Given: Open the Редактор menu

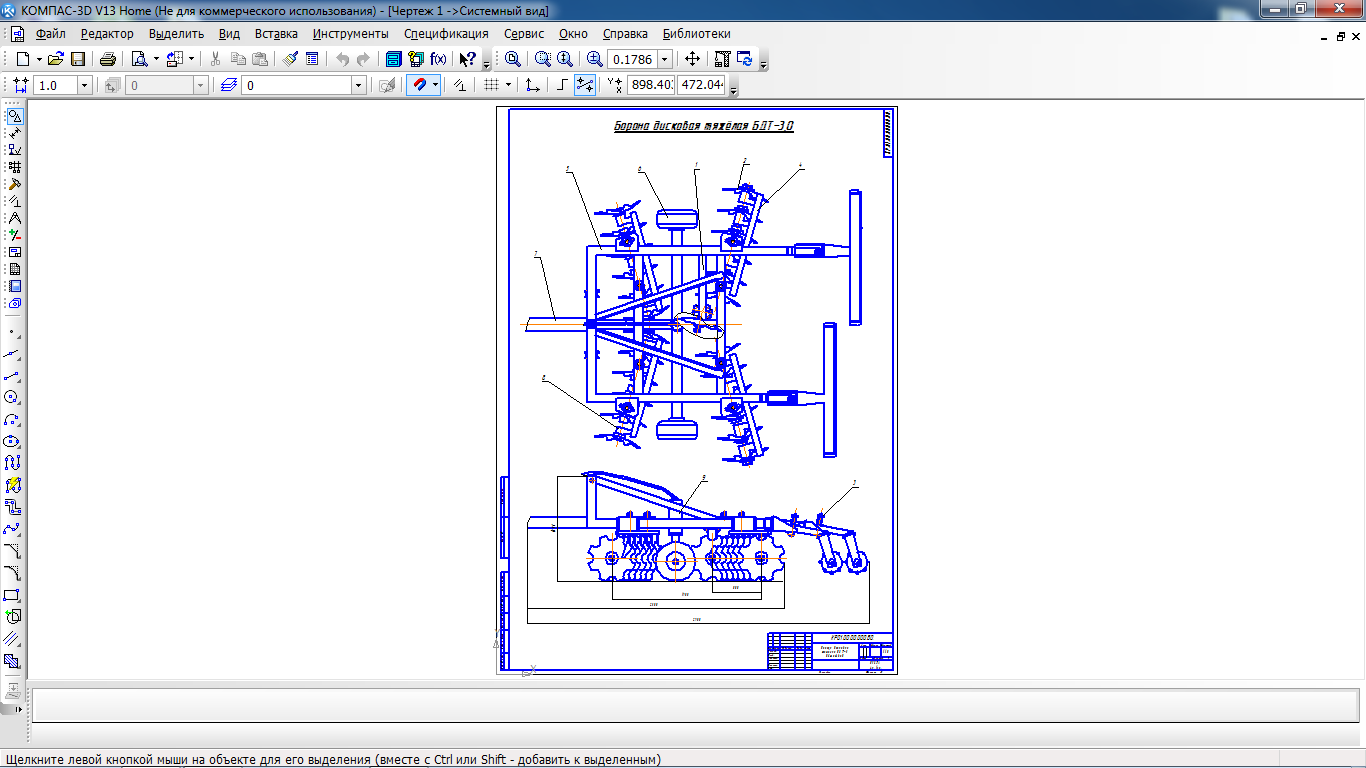Looking at the screenshot, I should [107, 34].
